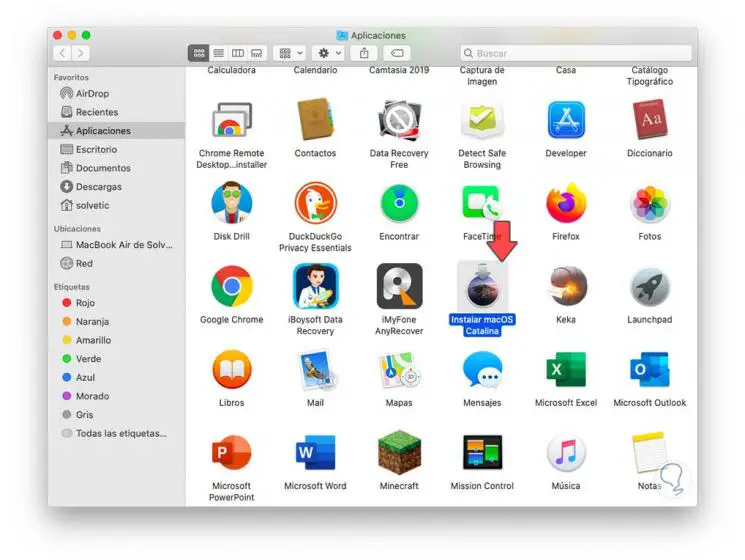Click the share toolbar button
Image resolution: width=745 pixels, height=560 pixels.
point(364,53)
